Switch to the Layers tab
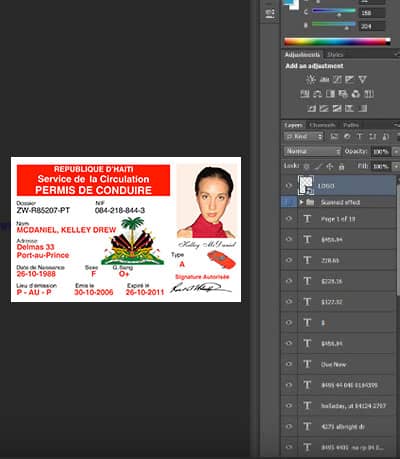This screenshot has width=400, height=459. 293,125
